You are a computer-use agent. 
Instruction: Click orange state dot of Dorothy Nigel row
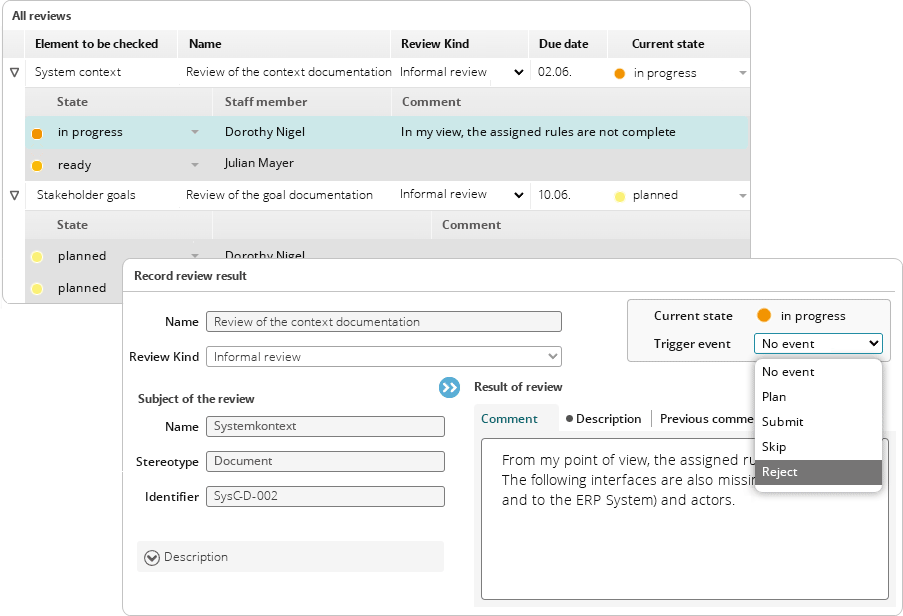tap(37, 134)
